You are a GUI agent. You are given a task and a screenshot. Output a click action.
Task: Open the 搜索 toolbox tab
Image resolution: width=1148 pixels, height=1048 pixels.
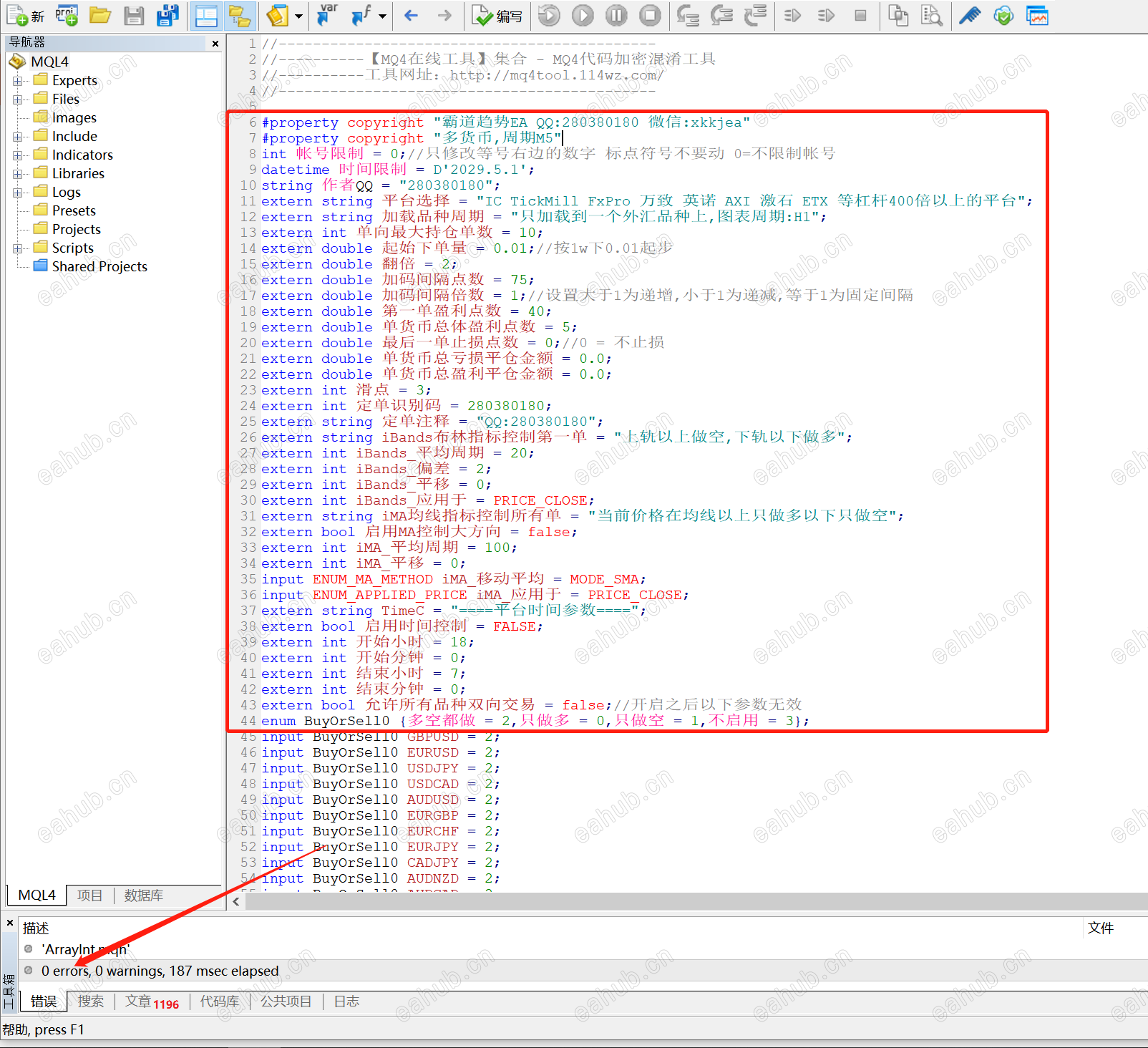point(90,1001)
